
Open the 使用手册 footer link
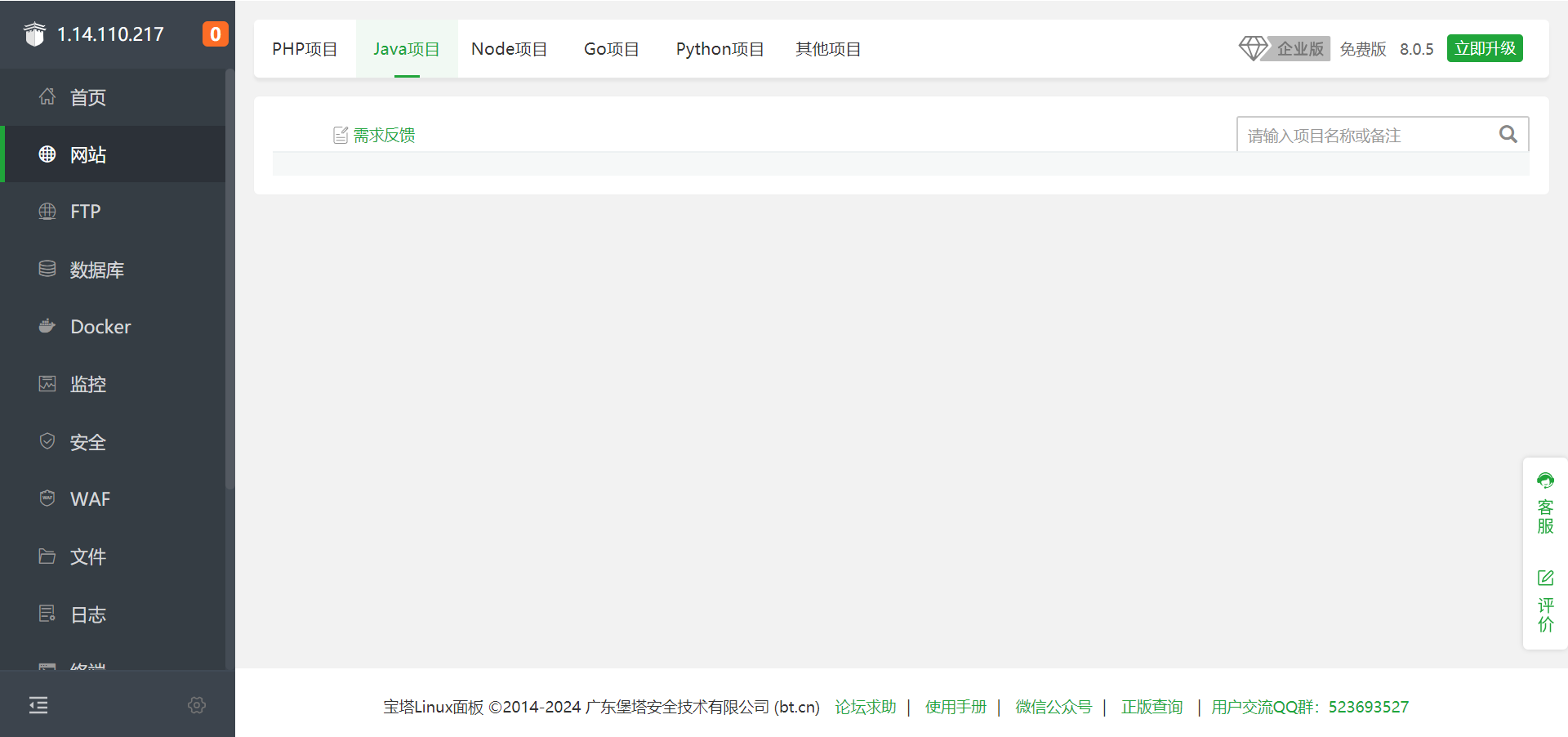coord(955,707)
